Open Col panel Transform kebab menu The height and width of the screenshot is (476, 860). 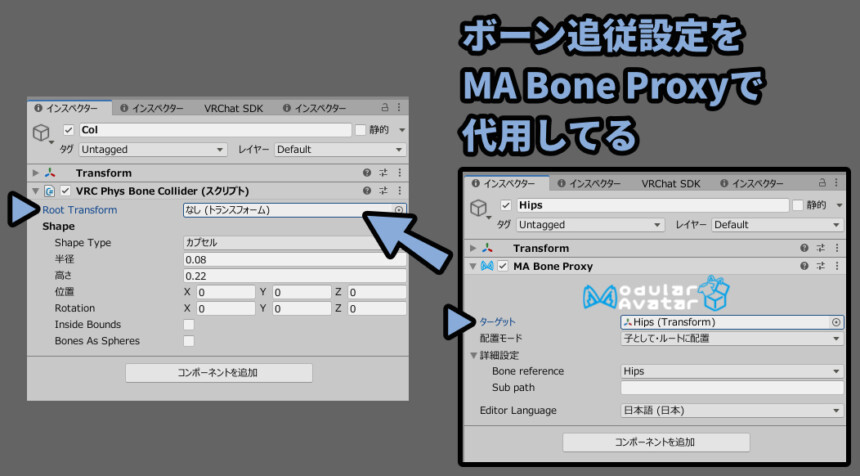click(399, 173)
